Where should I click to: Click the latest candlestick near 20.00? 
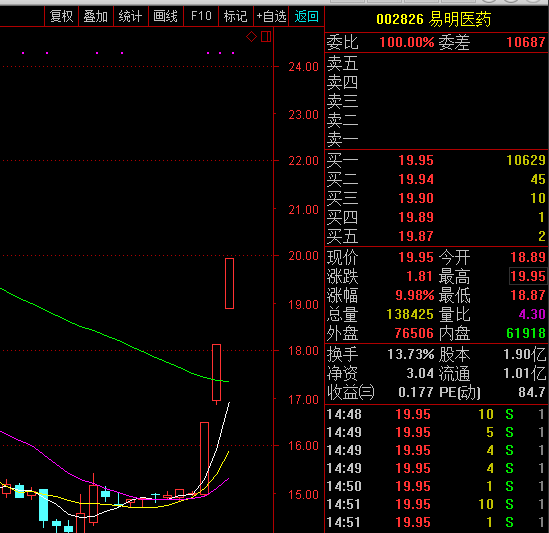(229, 283)
